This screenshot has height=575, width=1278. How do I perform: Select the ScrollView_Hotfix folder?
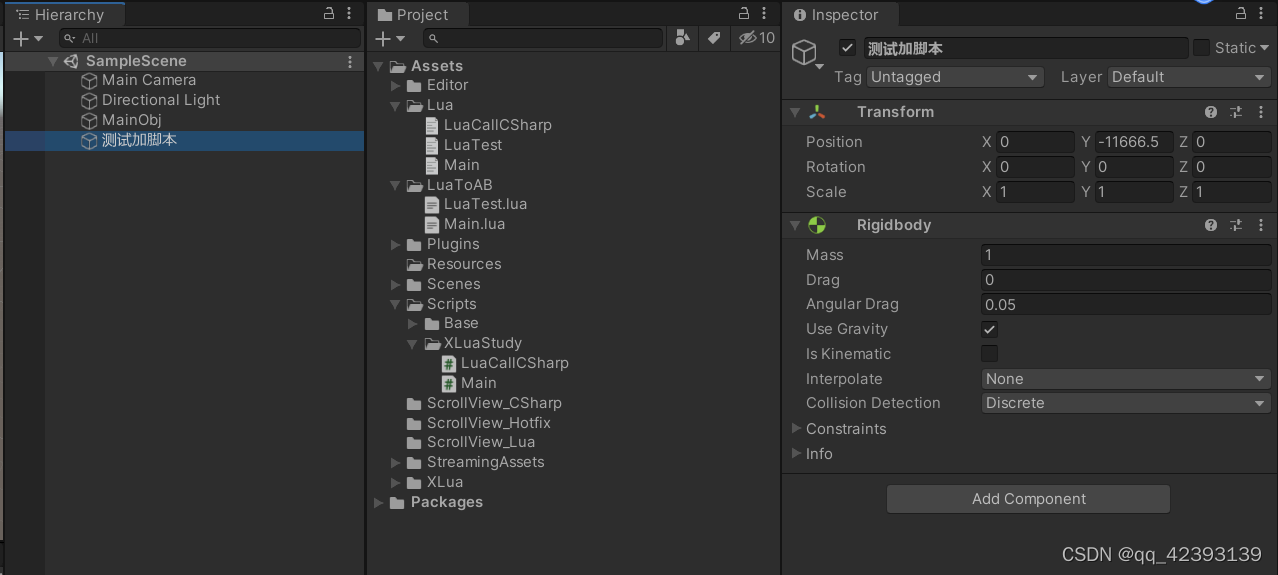point(489,423)
